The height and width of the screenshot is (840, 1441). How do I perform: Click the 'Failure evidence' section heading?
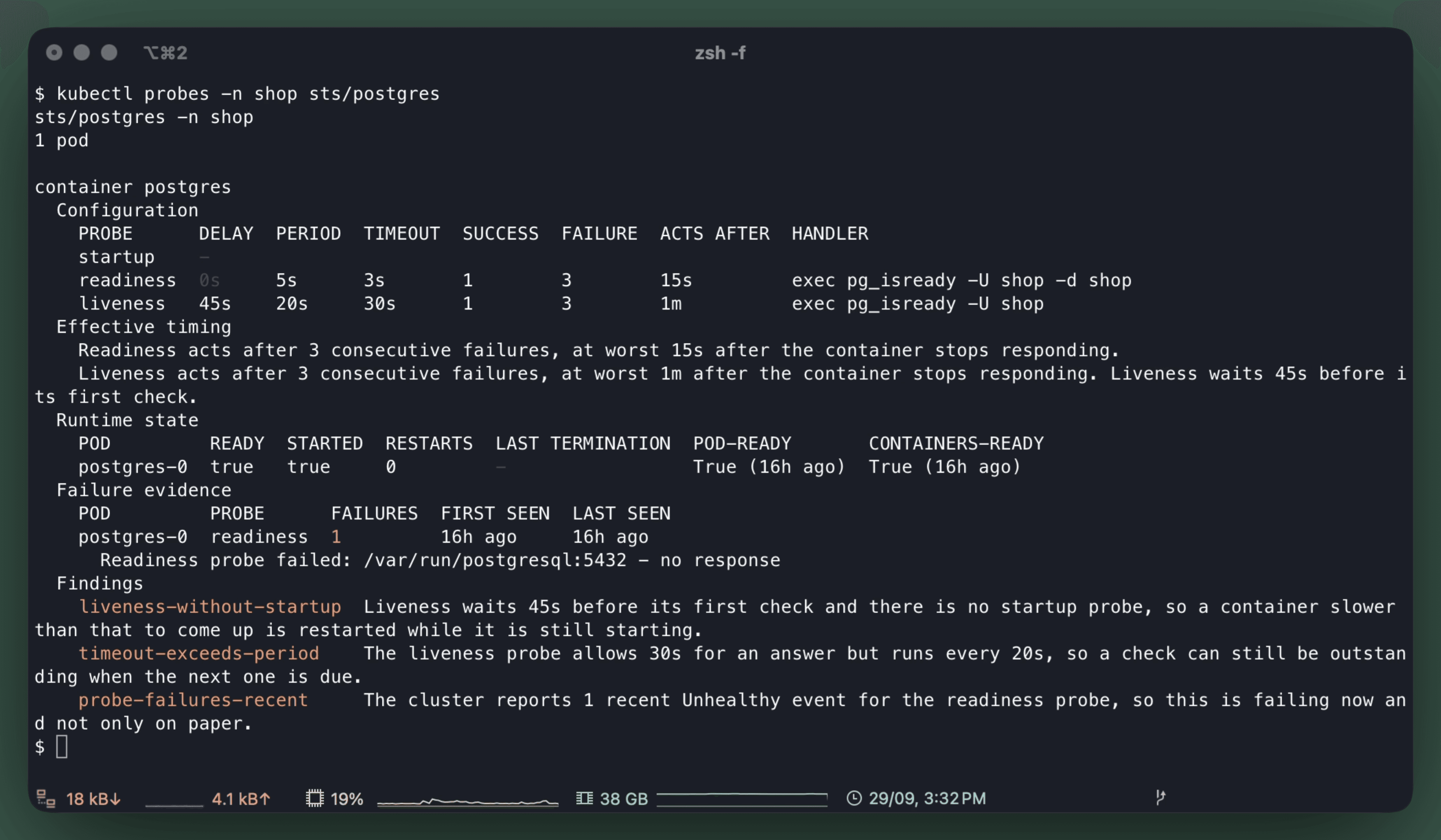144,490
